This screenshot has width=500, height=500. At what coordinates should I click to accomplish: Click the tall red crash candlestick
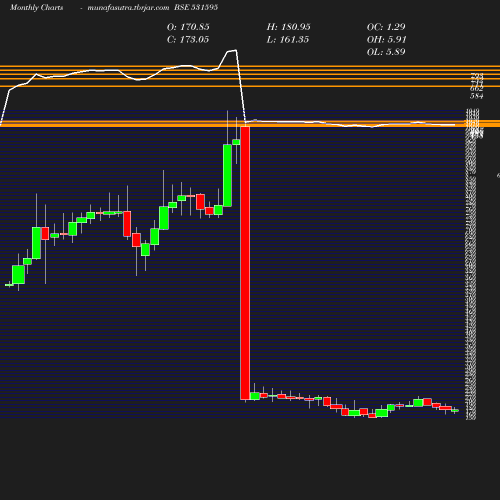[x=245, y=263]
